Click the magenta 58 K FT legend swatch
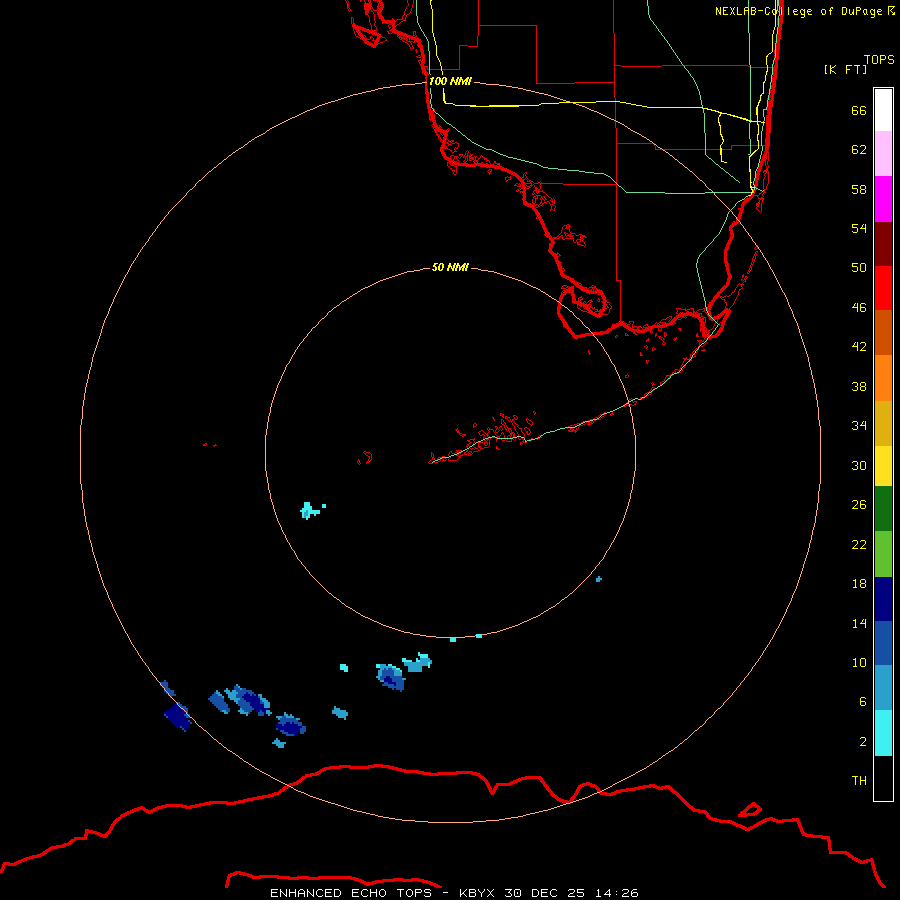 coord(883,199)
